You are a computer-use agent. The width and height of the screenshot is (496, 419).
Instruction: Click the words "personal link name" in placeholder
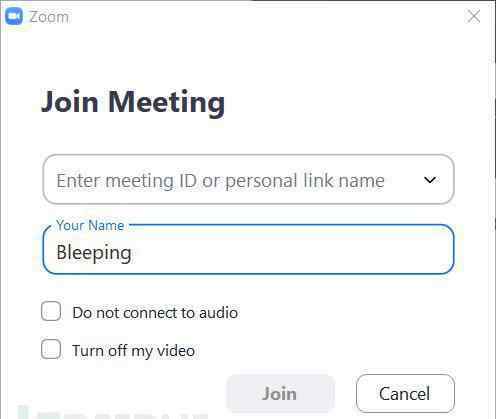(x=305, y=181)
